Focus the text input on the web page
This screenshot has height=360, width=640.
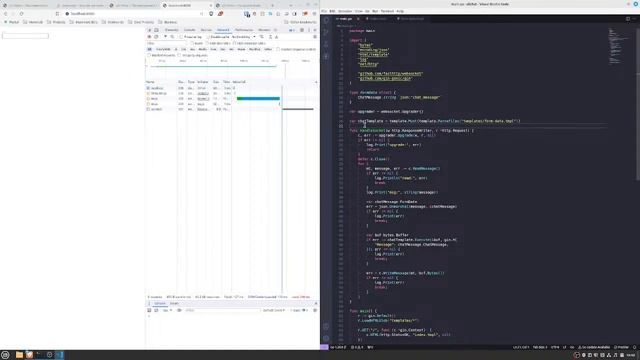25,36
